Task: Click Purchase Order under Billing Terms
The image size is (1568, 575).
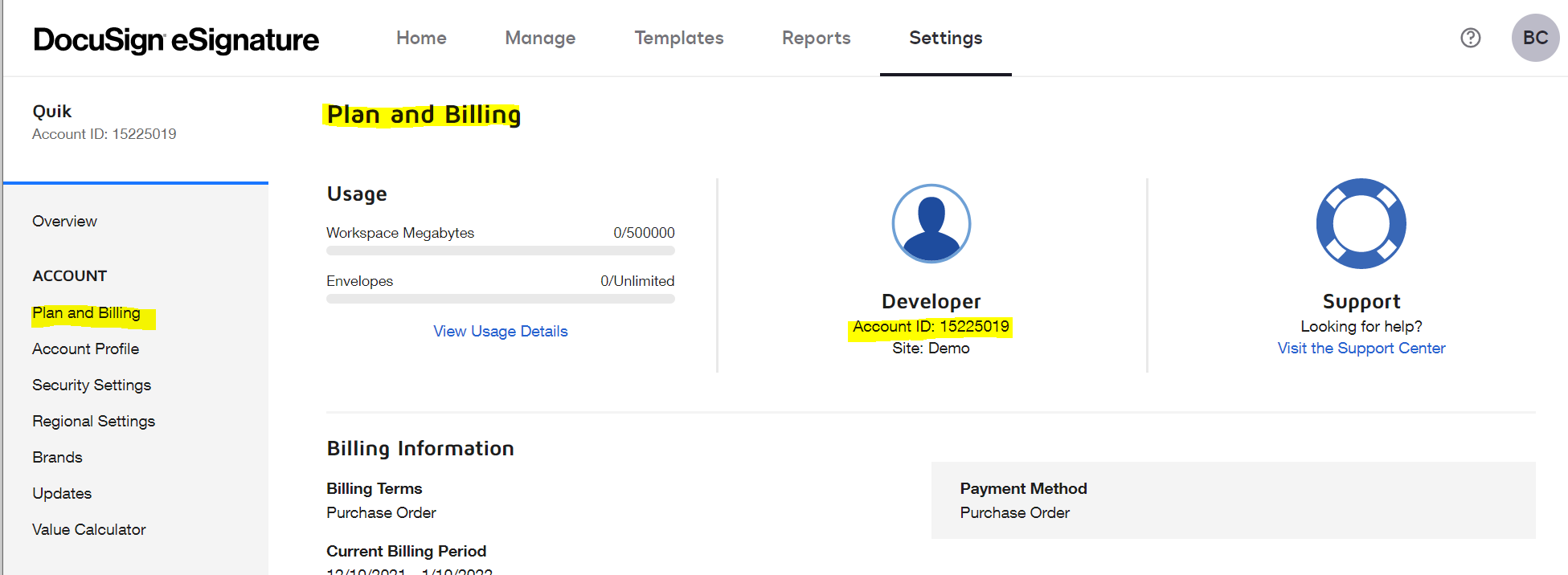Action: pyautogui.click(x=381, y=512)
